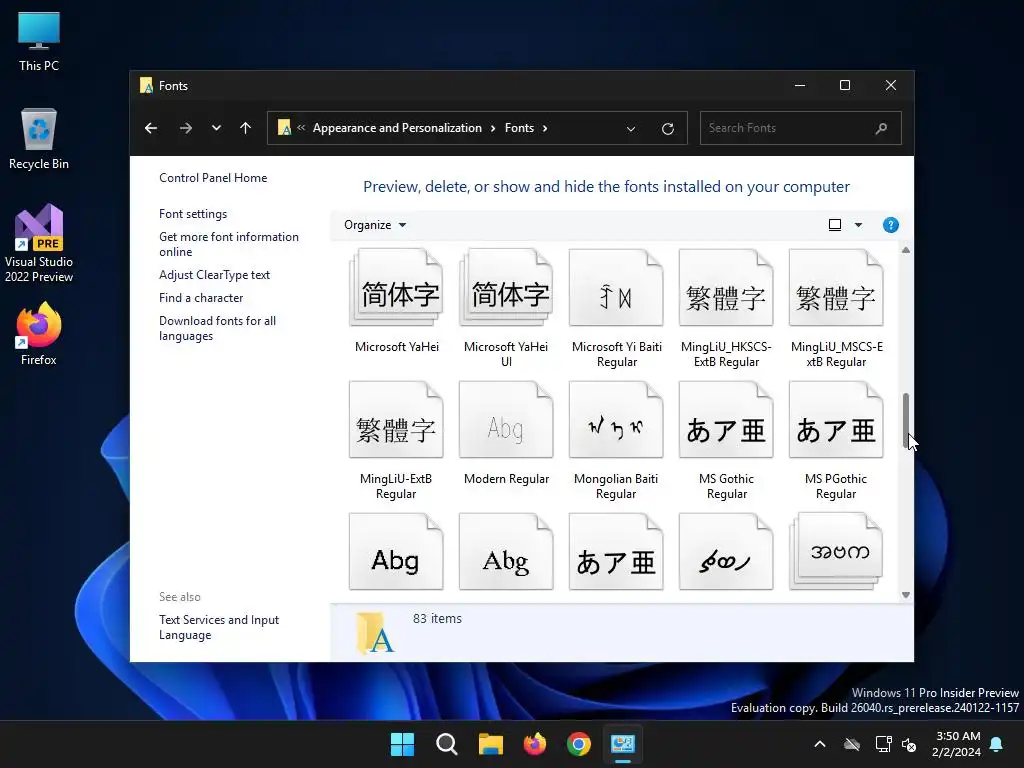
Task: Show hidden system tray icons
Action: (x=820, y=744)
